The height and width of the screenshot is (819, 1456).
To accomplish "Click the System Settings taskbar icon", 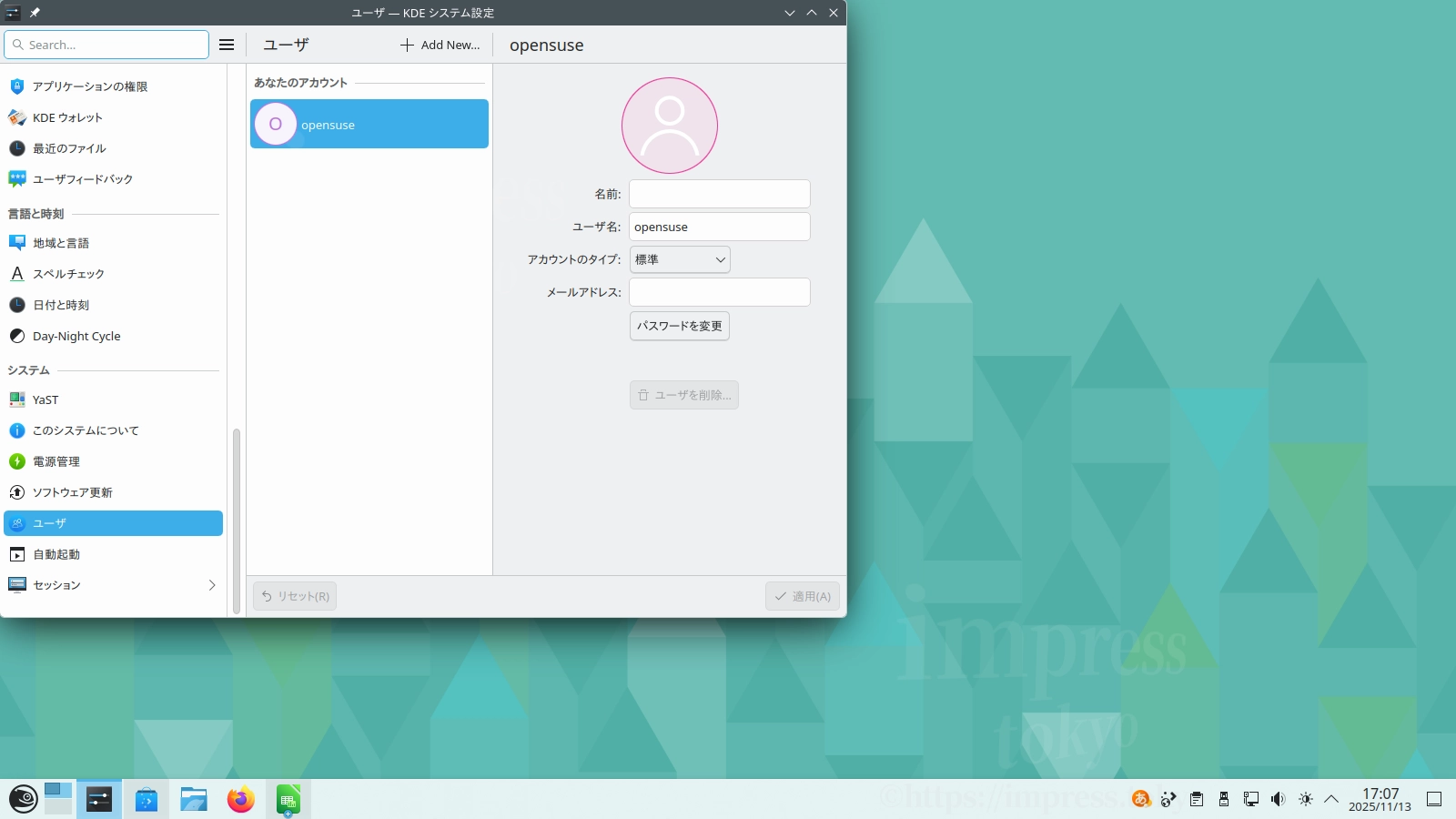I will (x=99, y=799).
